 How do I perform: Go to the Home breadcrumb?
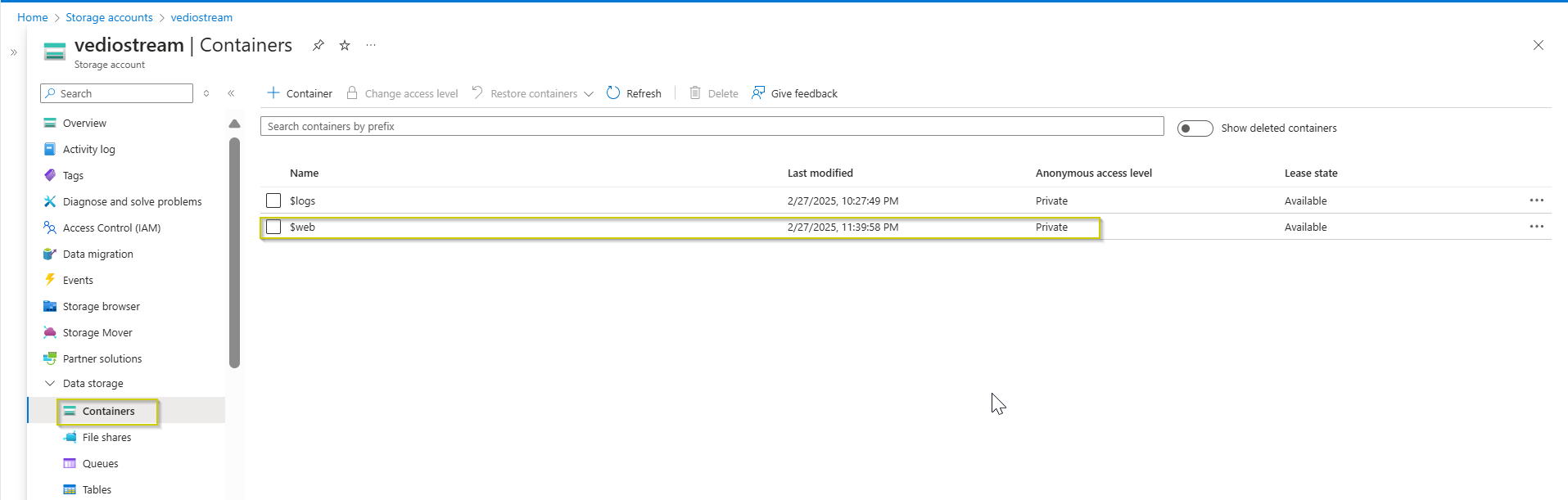33,17
